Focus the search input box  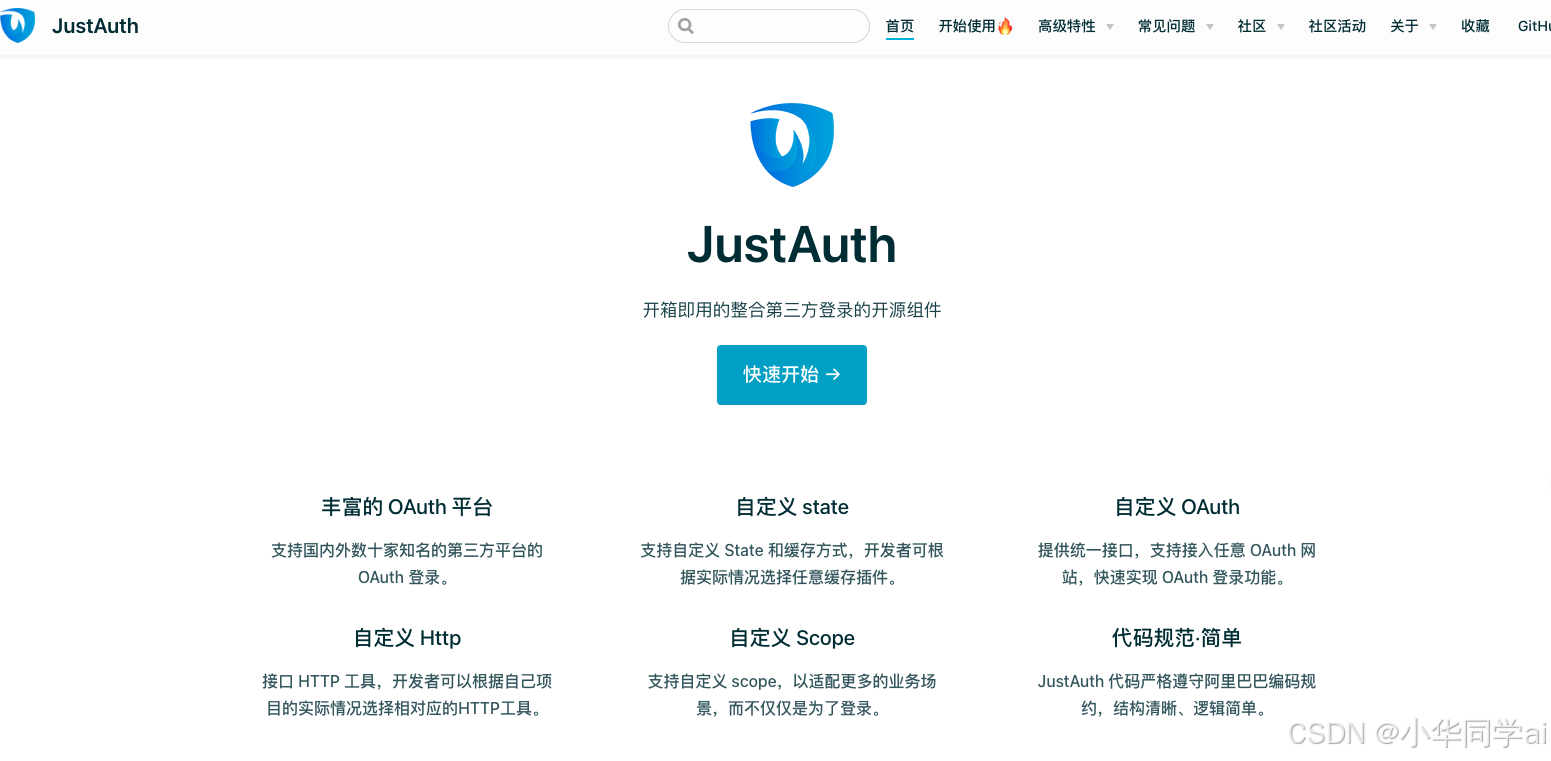769,26
